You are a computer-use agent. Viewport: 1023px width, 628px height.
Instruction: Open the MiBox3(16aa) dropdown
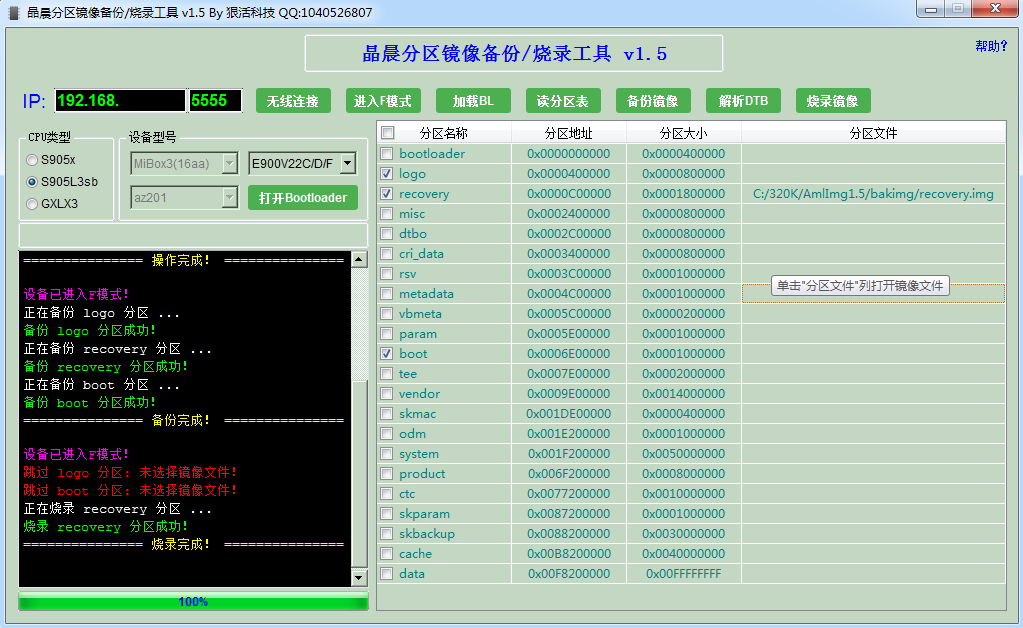pyautogui.click(x=184, y=164)
